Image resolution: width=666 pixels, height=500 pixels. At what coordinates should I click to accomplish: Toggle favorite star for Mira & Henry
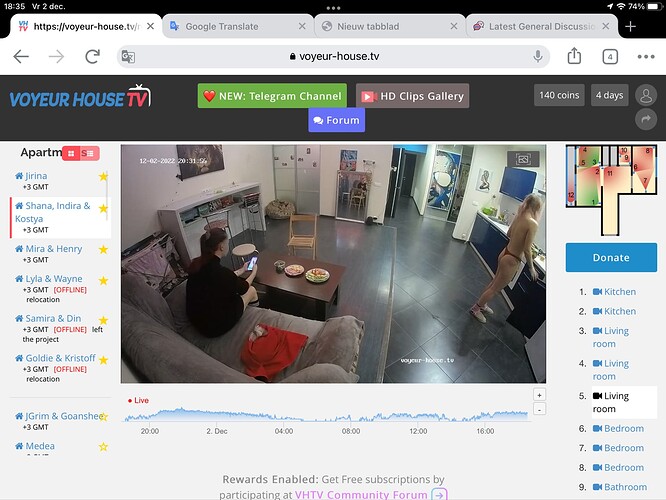tap(103, 249)
